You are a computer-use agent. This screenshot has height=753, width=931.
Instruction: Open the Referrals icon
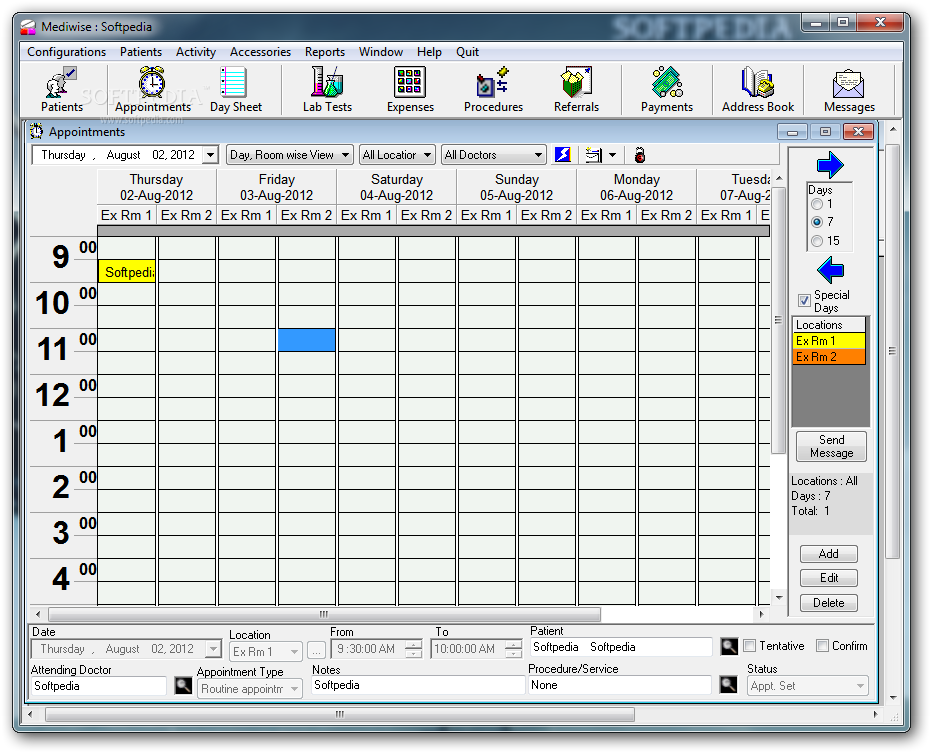[576, 89]
